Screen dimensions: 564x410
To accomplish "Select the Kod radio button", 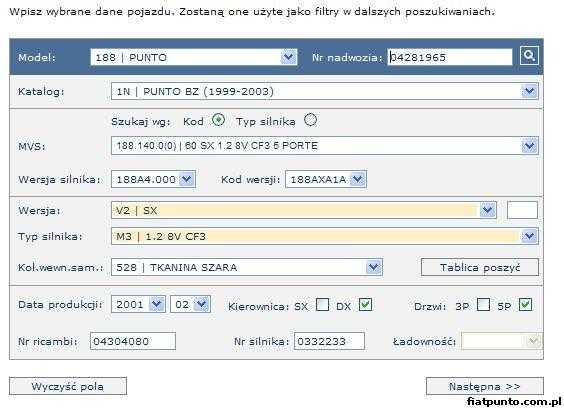I will coord(218,120).
